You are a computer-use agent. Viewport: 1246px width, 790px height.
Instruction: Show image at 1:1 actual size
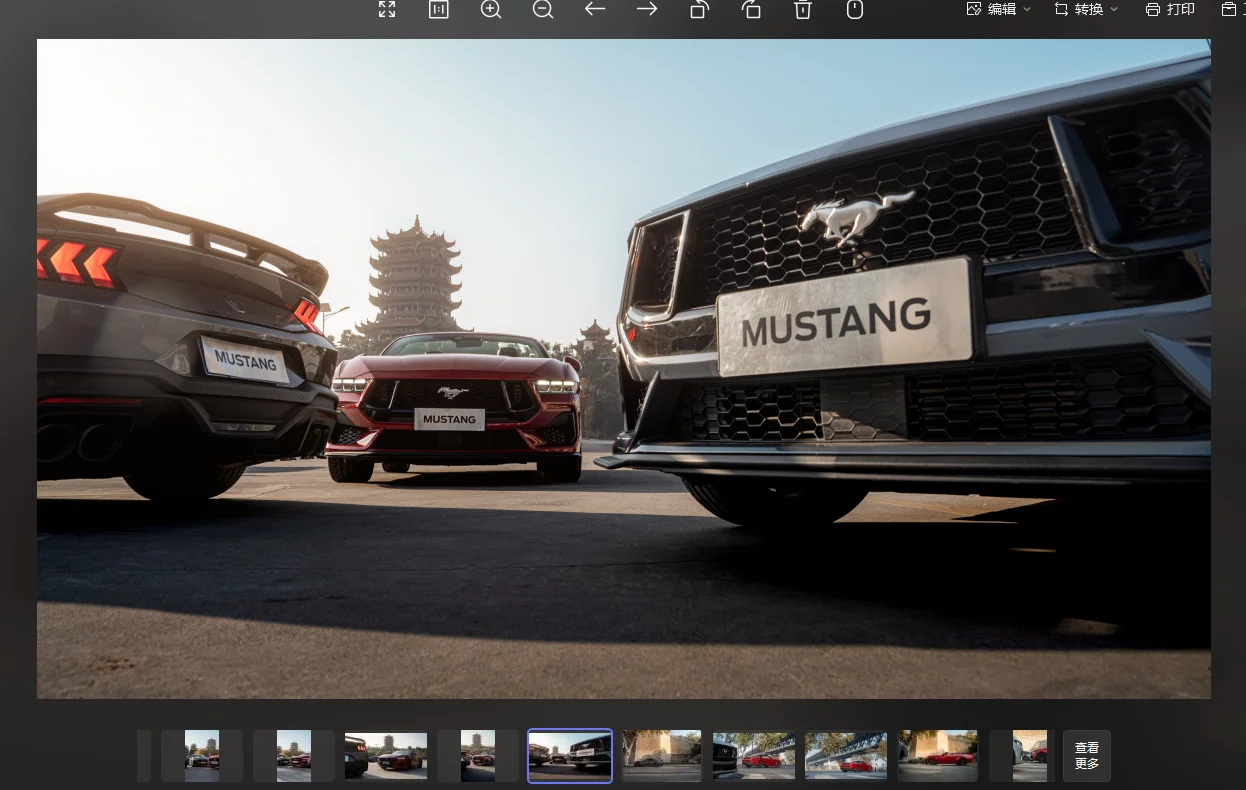439,10
